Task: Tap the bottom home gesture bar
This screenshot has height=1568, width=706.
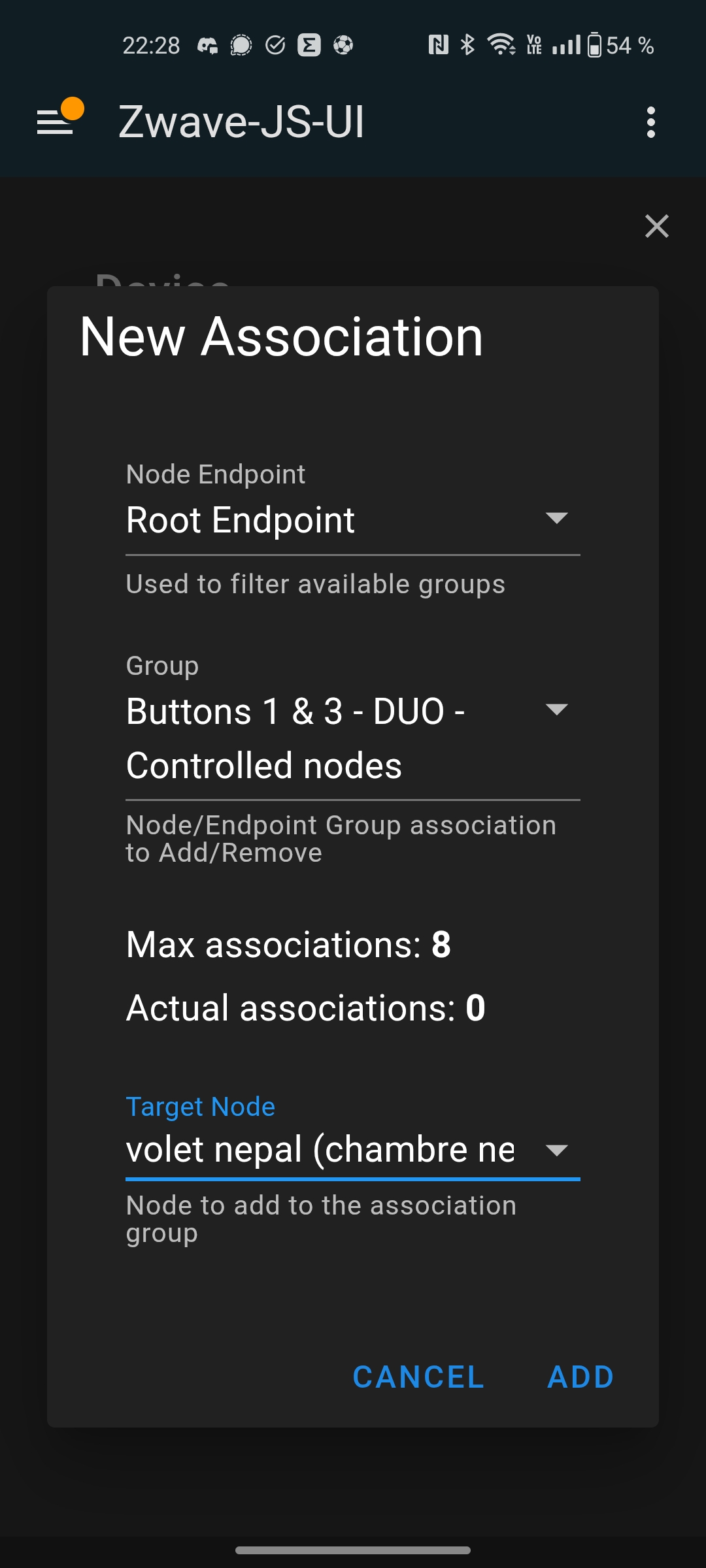Action: point(353,1550)
